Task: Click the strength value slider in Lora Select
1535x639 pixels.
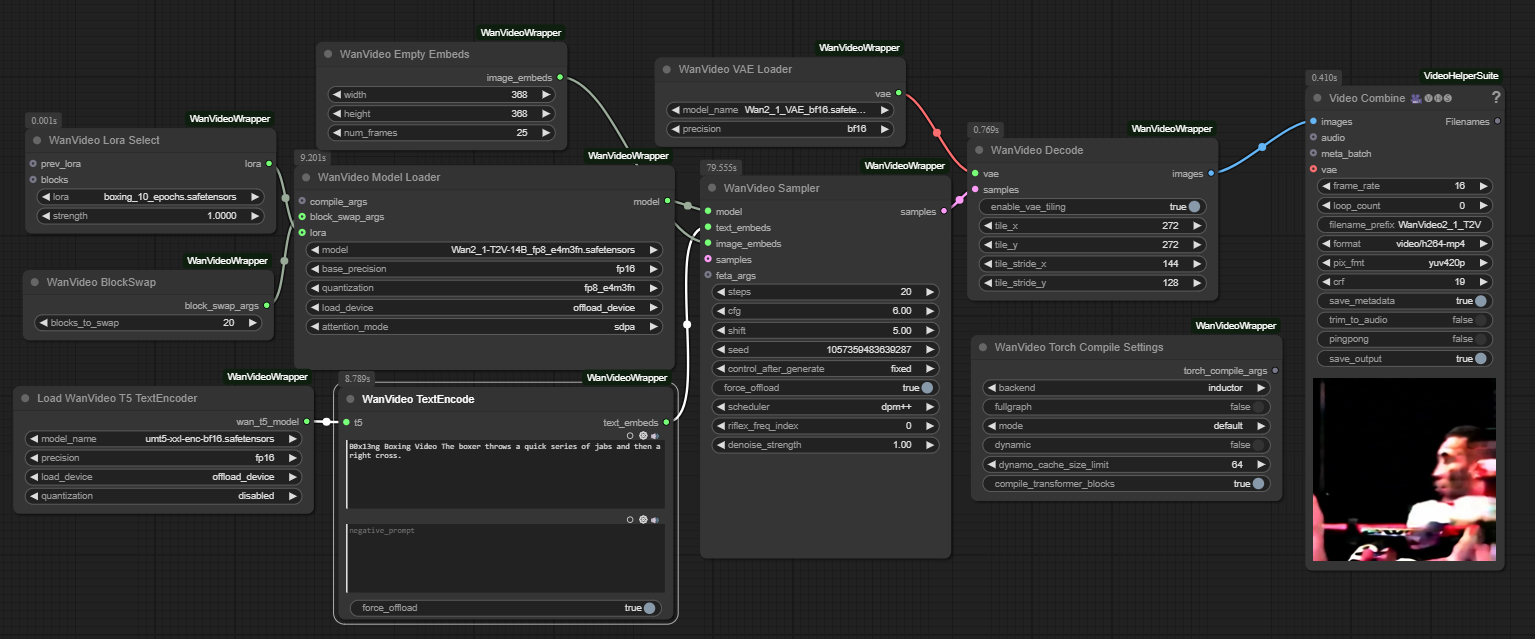Action: pyautogui.click(x=151, y=216)
